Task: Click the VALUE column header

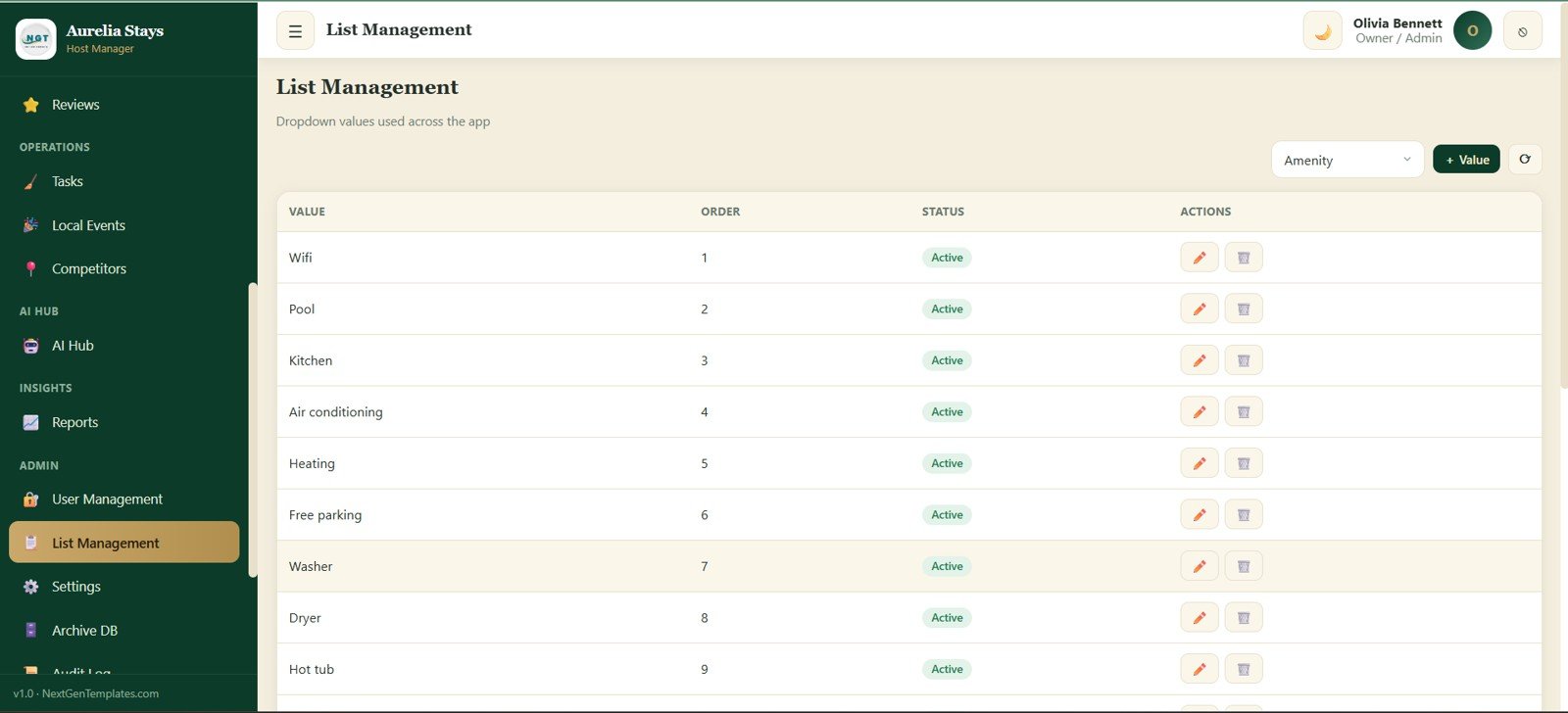Action: [x=307, y=212]
